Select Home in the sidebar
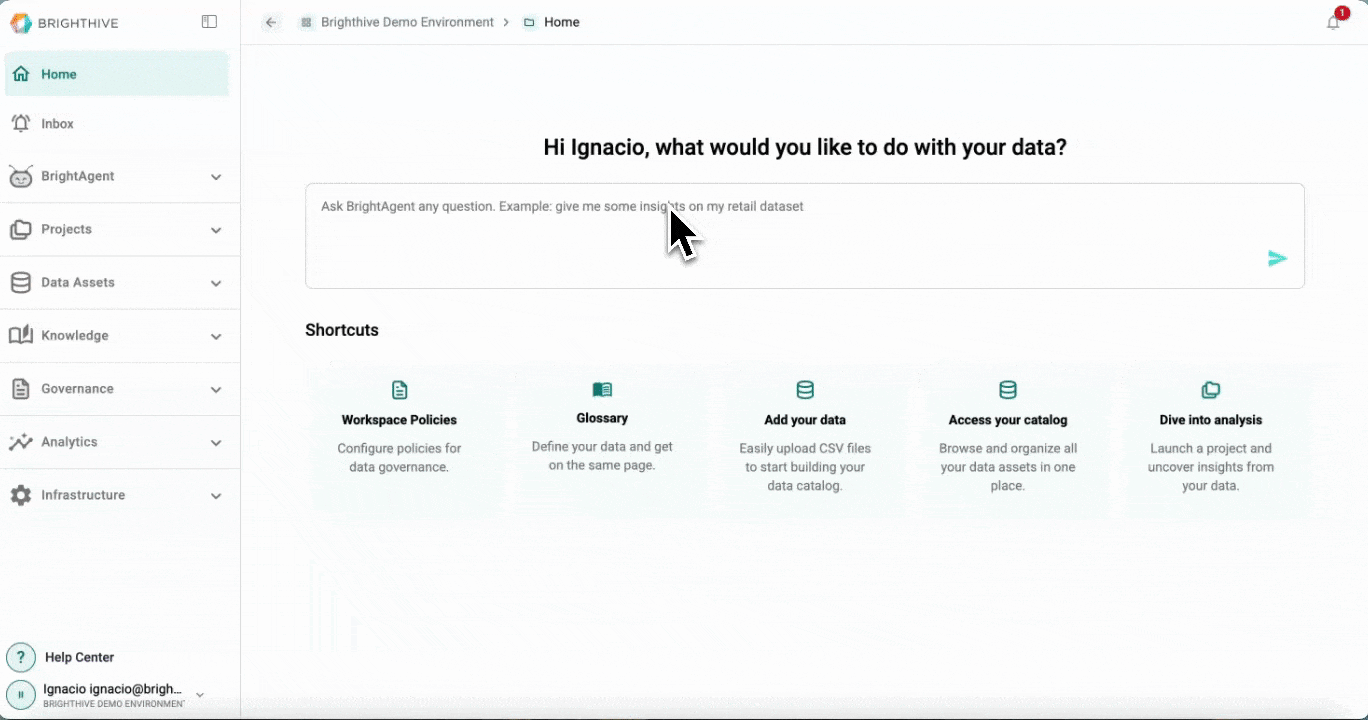 click(x=117, y=74)
